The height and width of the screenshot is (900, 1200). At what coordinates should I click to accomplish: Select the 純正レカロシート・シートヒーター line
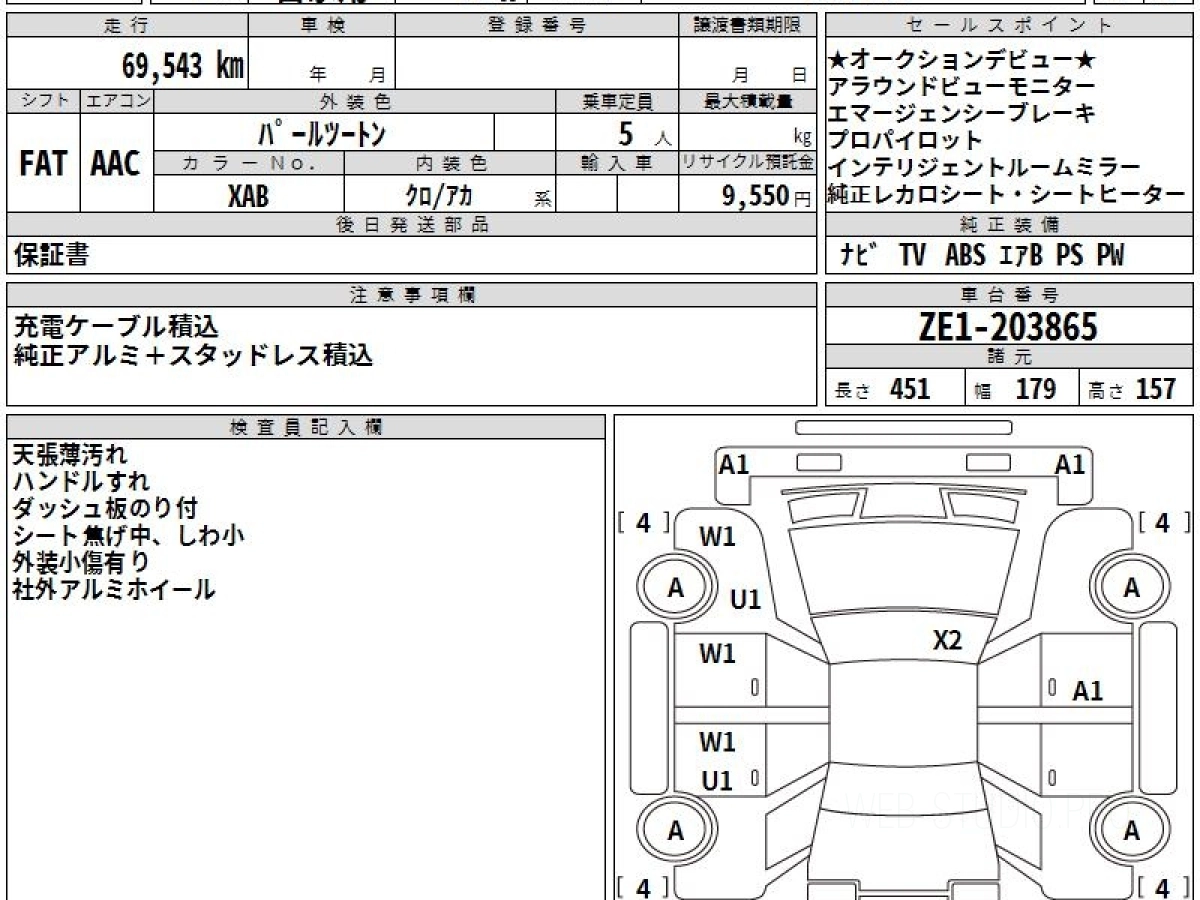(x=1007, y=194)
